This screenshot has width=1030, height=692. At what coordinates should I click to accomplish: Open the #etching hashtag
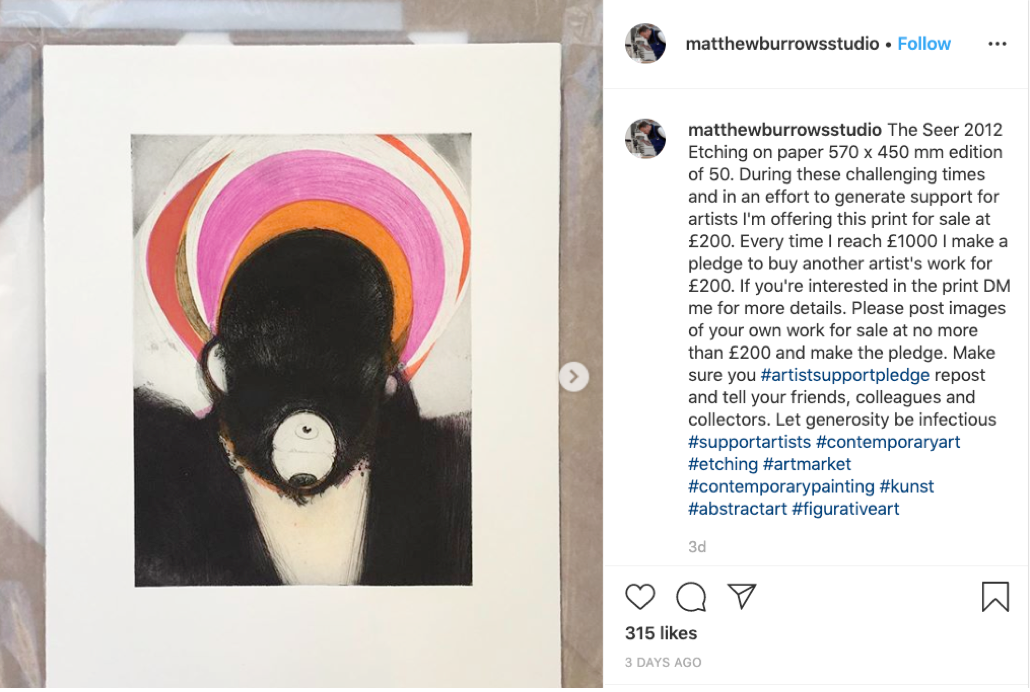(723, 464)
